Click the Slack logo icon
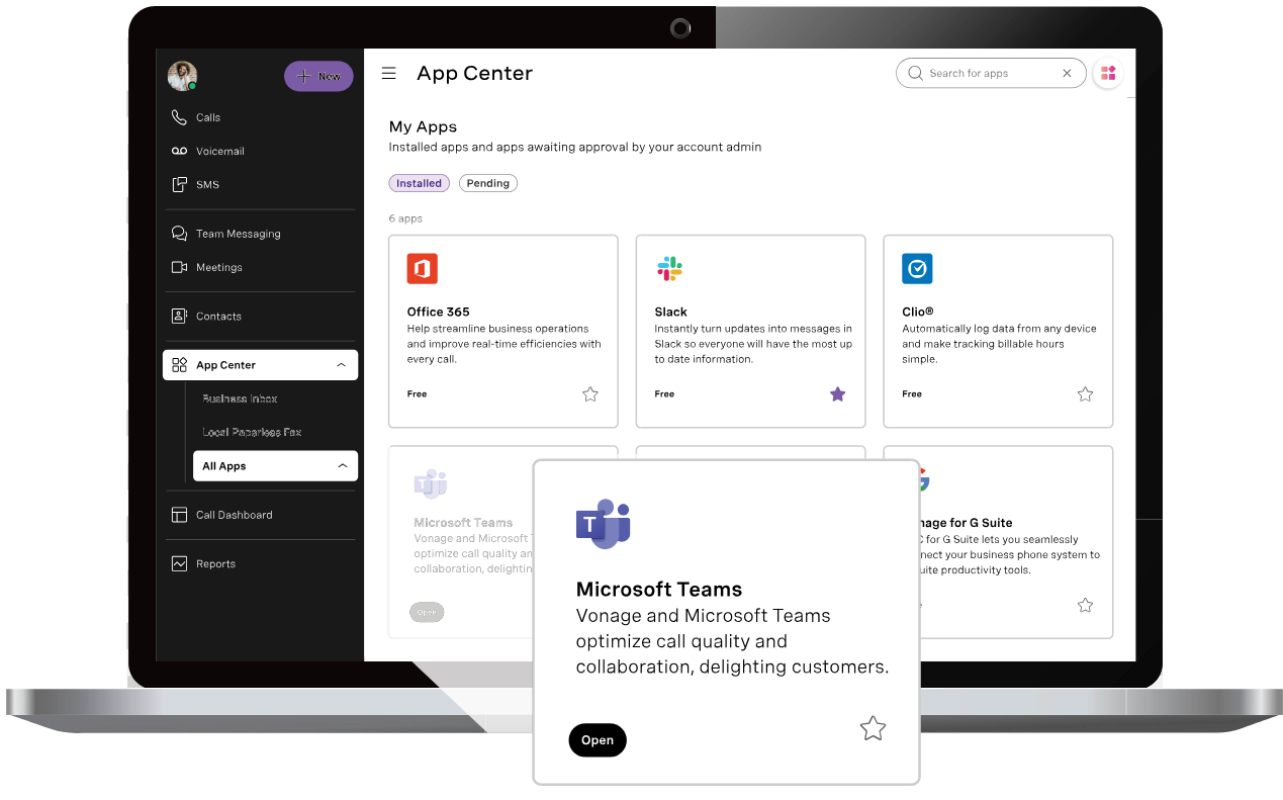This screenshot has width=1283, height=800. 669,268
